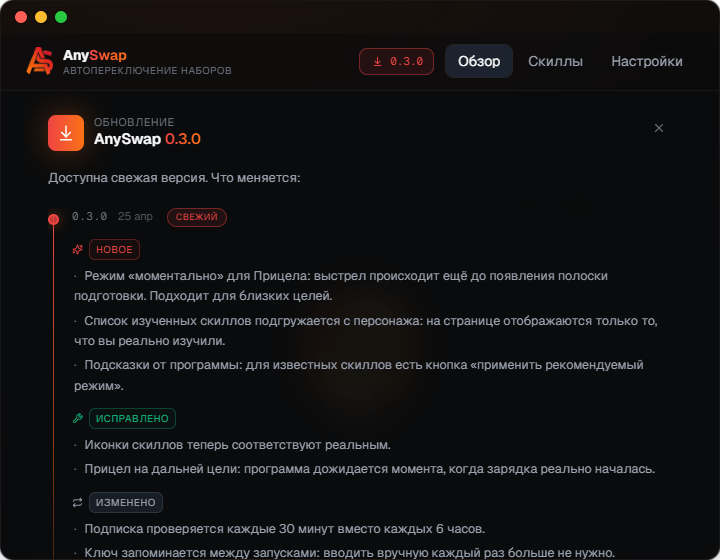
Task: Click the text "Доступна свежая версия. Что меняется:"
Action: click(x=174, y=178)
